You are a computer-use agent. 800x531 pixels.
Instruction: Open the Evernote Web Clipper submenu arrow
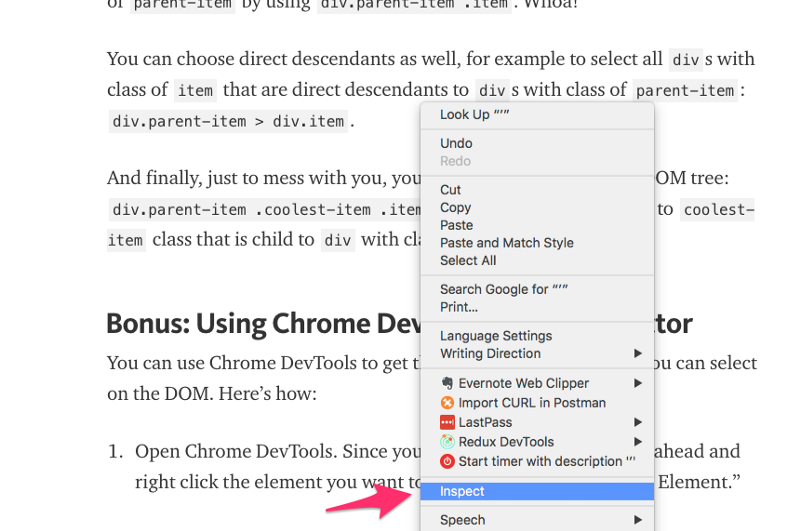tap(638, 383)
